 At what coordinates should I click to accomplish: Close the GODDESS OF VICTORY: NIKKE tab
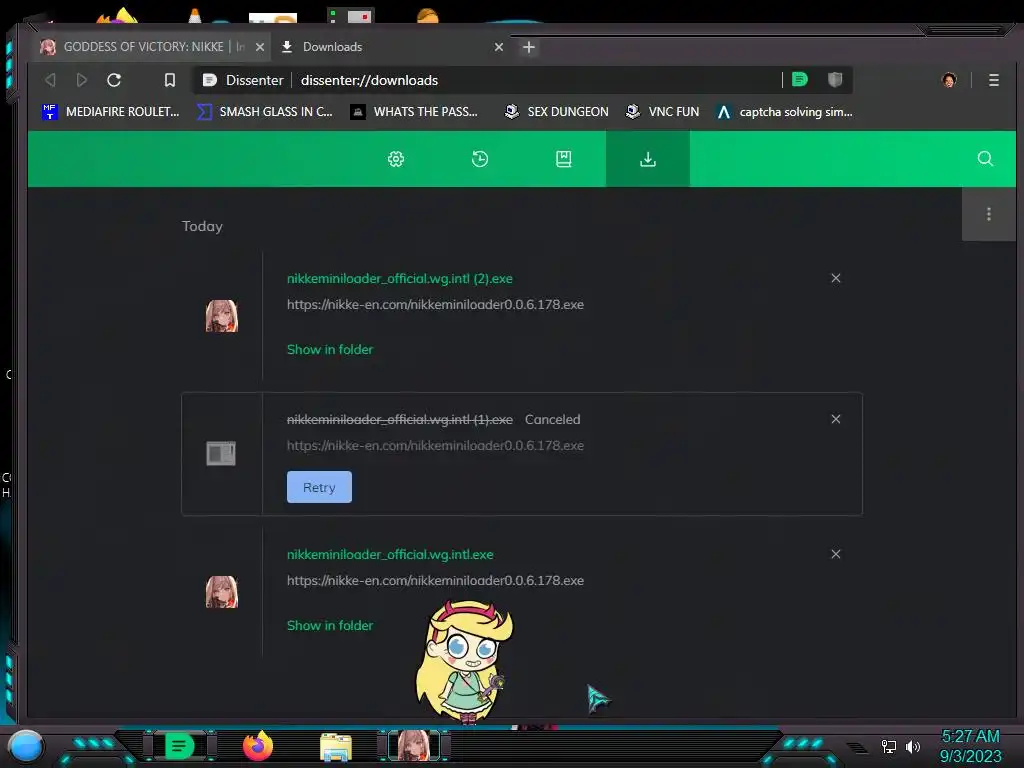(x=260, y=47)
